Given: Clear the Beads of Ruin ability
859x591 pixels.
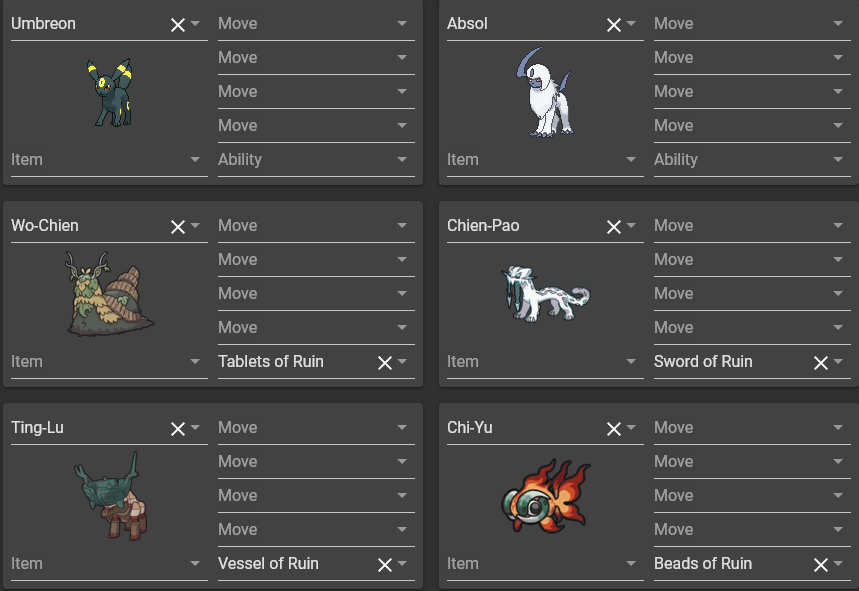Looking at the screenshot, I should tap(821, 565).
